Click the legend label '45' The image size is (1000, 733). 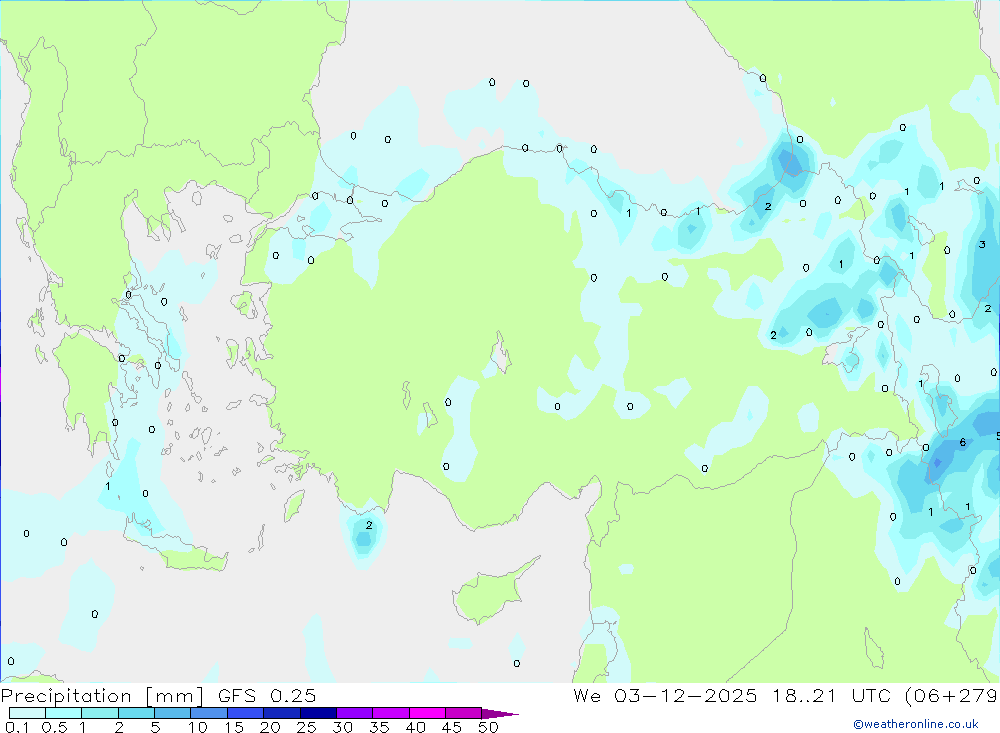452,727
